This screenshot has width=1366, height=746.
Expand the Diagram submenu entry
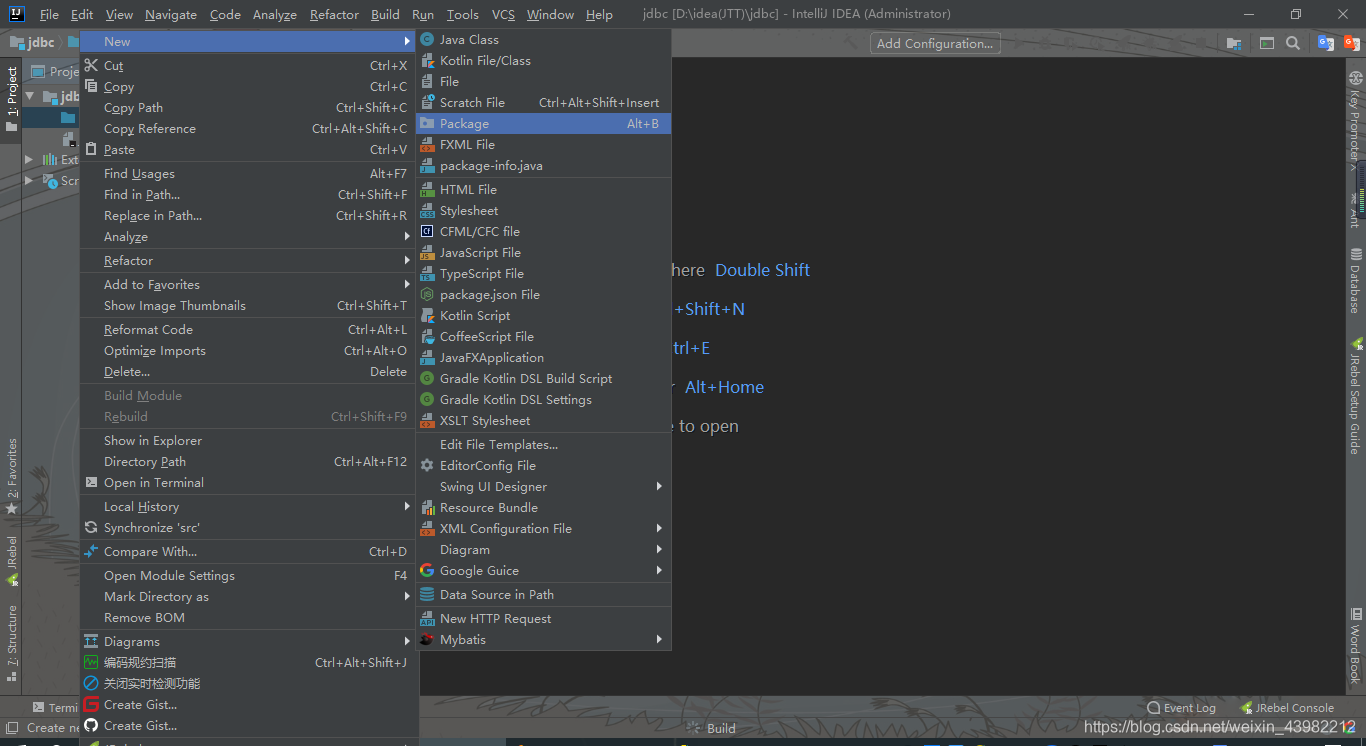[543, 549]
